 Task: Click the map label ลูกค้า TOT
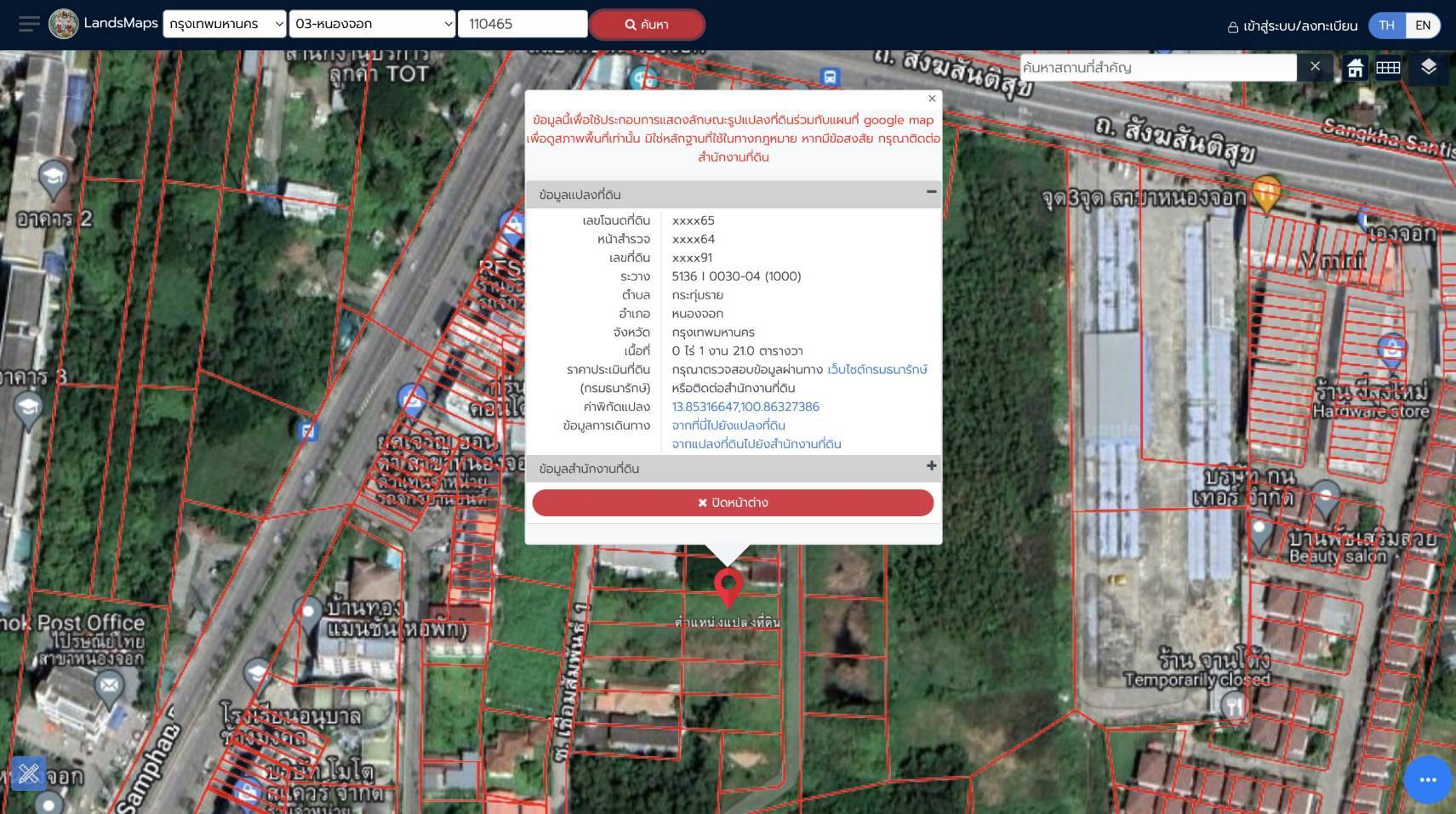[x=379, y=74]
